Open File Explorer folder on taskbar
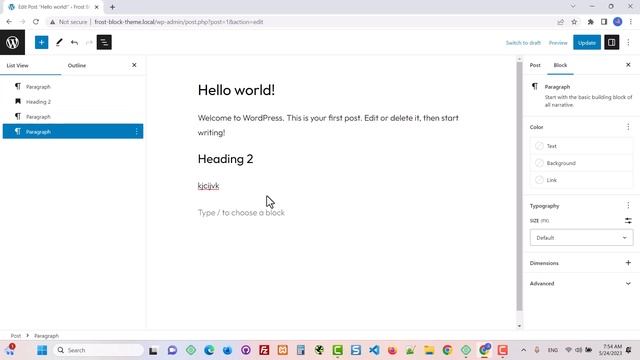The image size is (640, 360). click(x=429, y=350)
